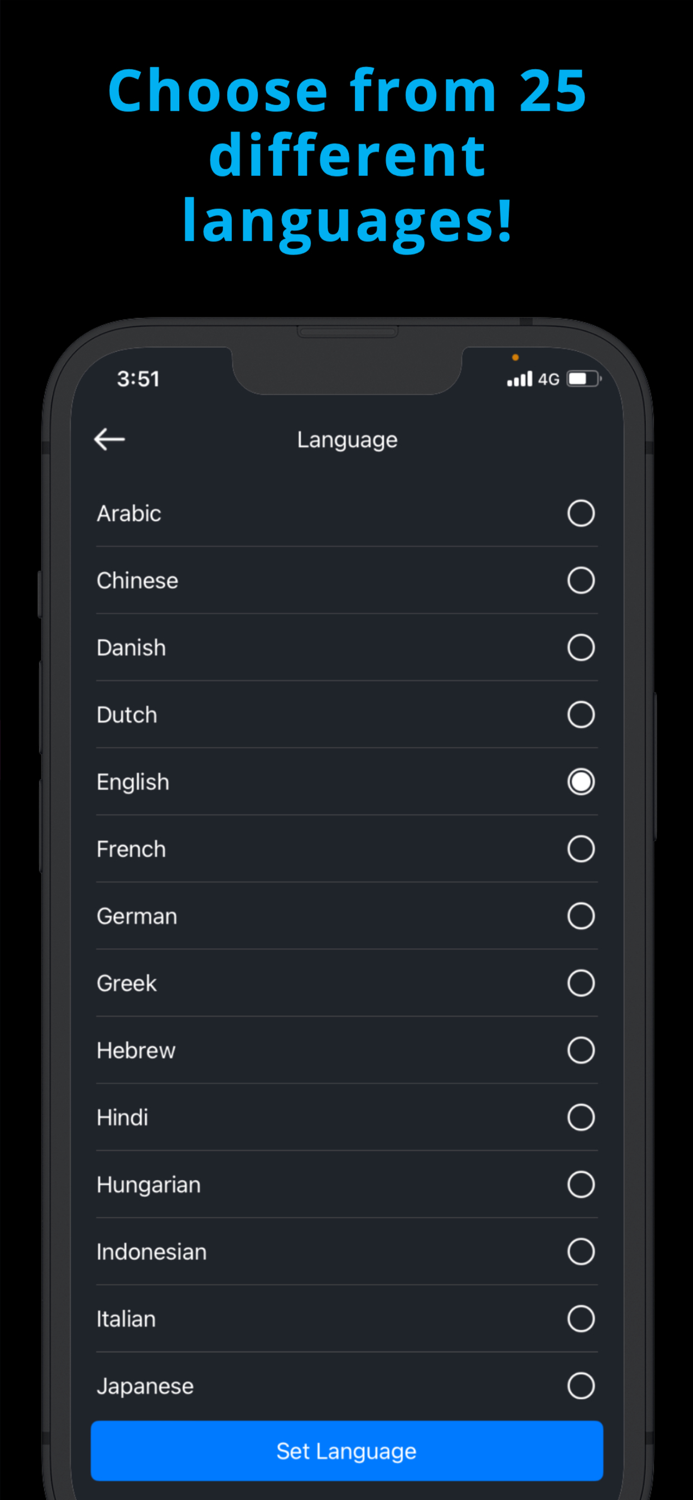Choose Dutch via its radio button

(x=581, y=714)
